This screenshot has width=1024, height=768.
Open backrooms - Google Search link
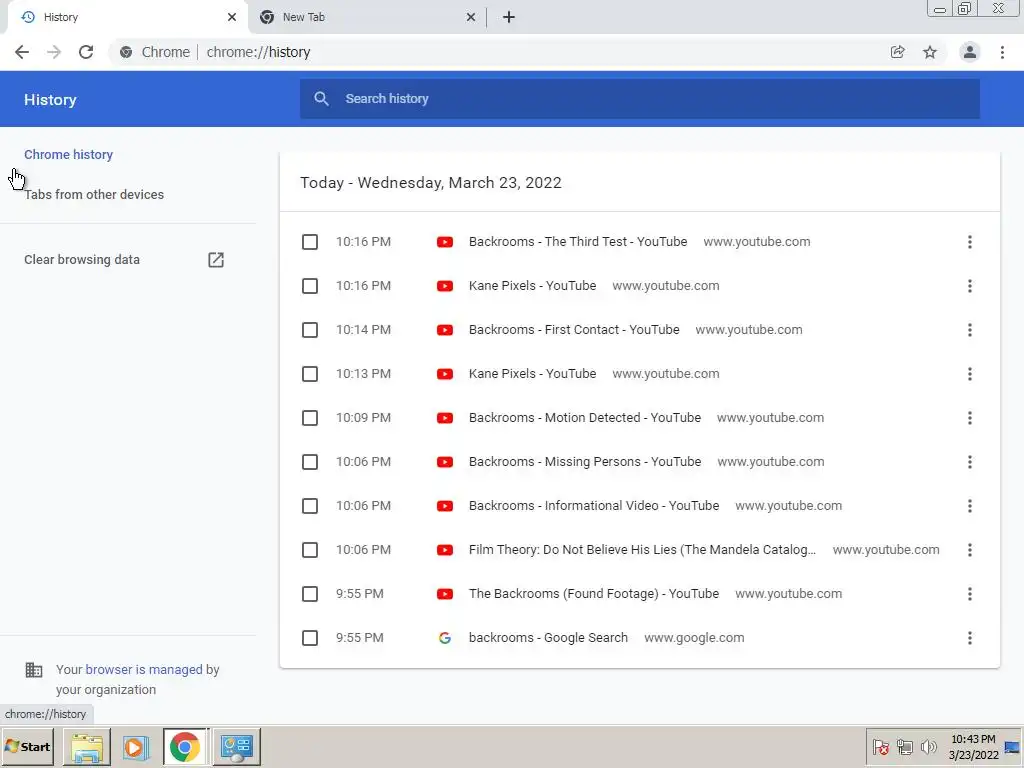click(549, 638)
